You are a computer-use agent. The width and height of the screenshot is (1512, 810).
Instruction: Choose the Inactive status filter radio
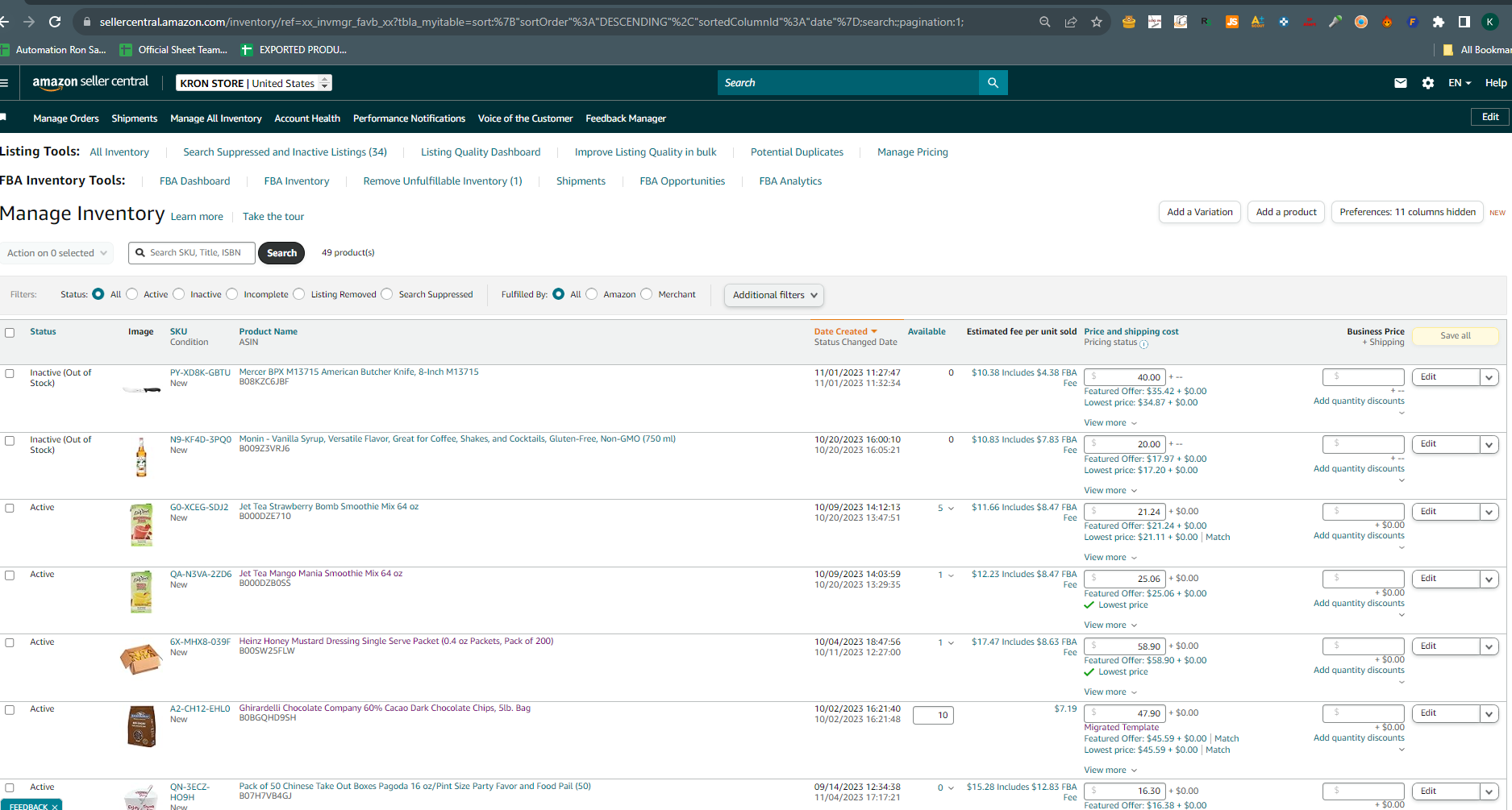click(179, 294)
